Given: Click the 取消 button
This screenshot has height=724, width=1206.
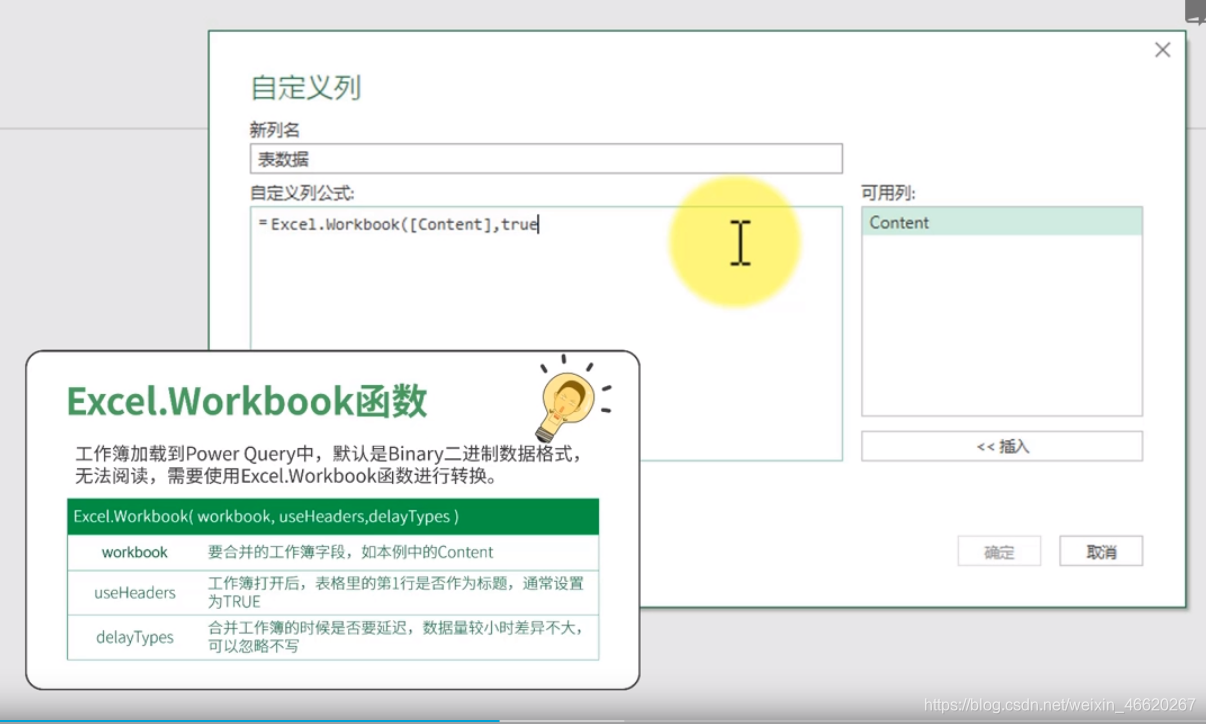Looking at the screenshot, I should [x=1101, y=551].
